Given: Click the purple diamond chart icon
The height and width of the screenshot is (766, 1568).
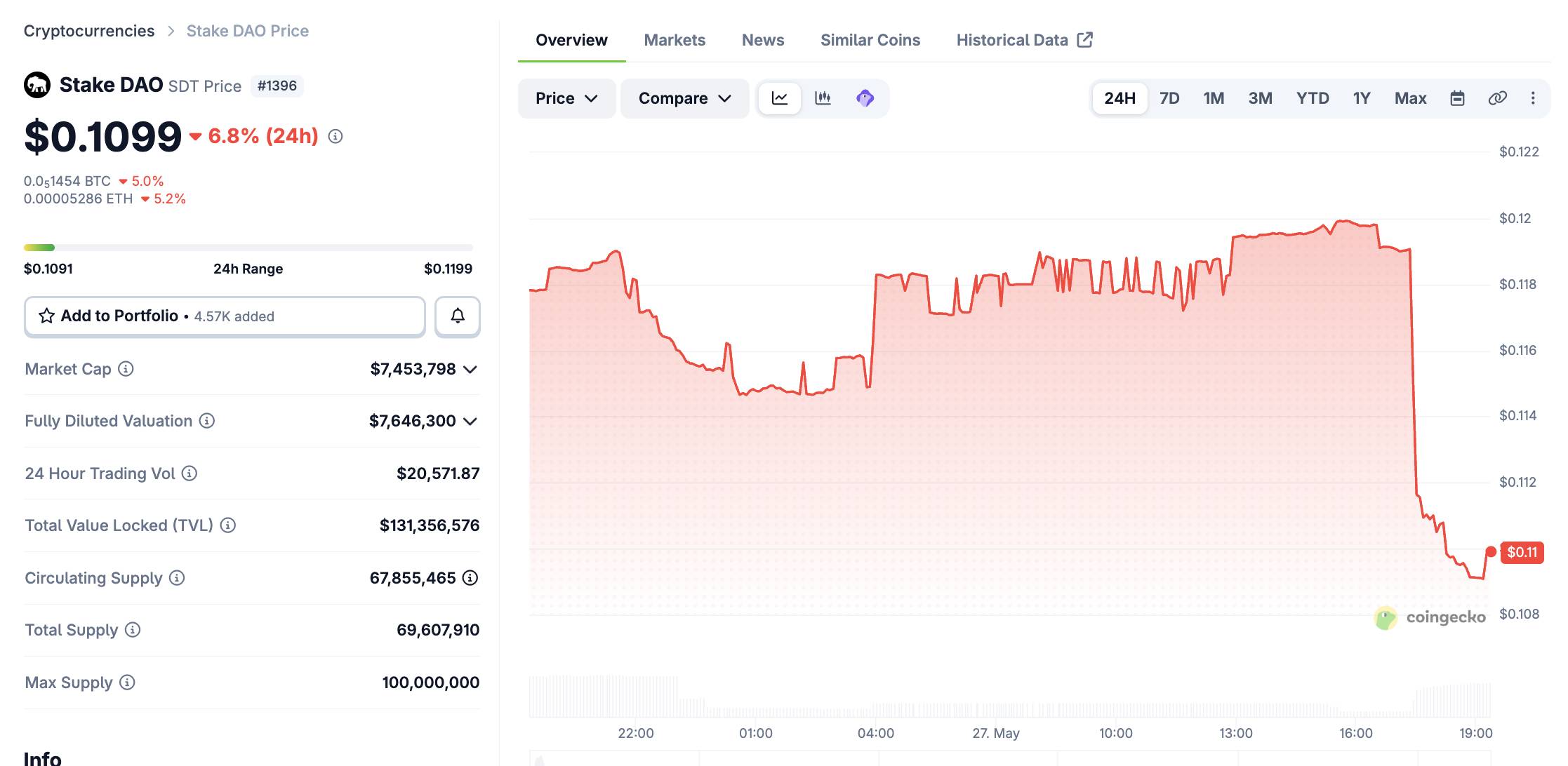Looking at the screenshot, I should 865,98.
